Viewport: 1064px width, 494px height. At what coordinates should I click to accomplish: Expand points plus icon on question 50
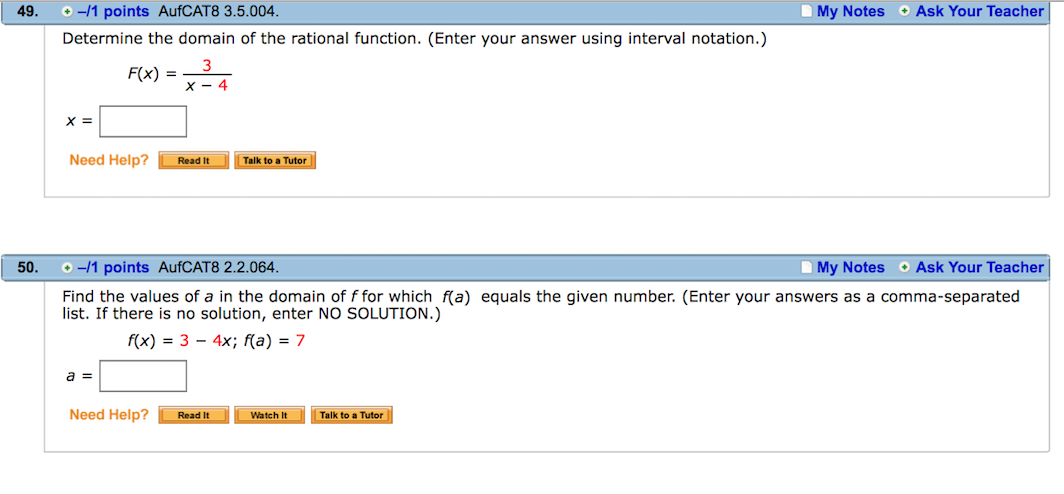pos(66,268)
